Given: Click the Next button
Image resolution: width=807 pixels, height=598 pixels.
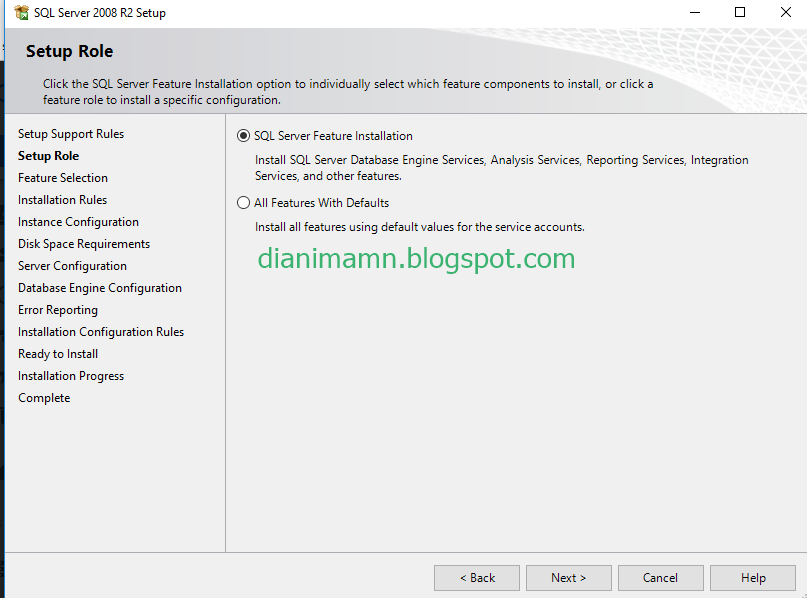Looking at the screenshot, I should point(568,577).
